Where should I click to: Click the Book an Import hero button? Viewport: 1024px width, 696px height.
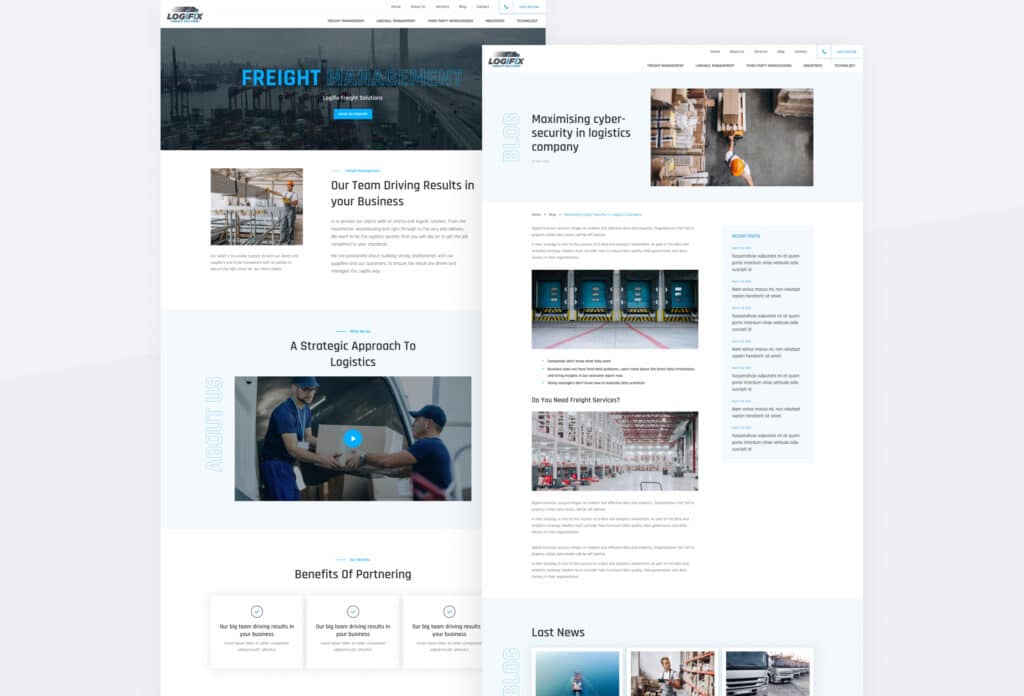tap(352, 113)
